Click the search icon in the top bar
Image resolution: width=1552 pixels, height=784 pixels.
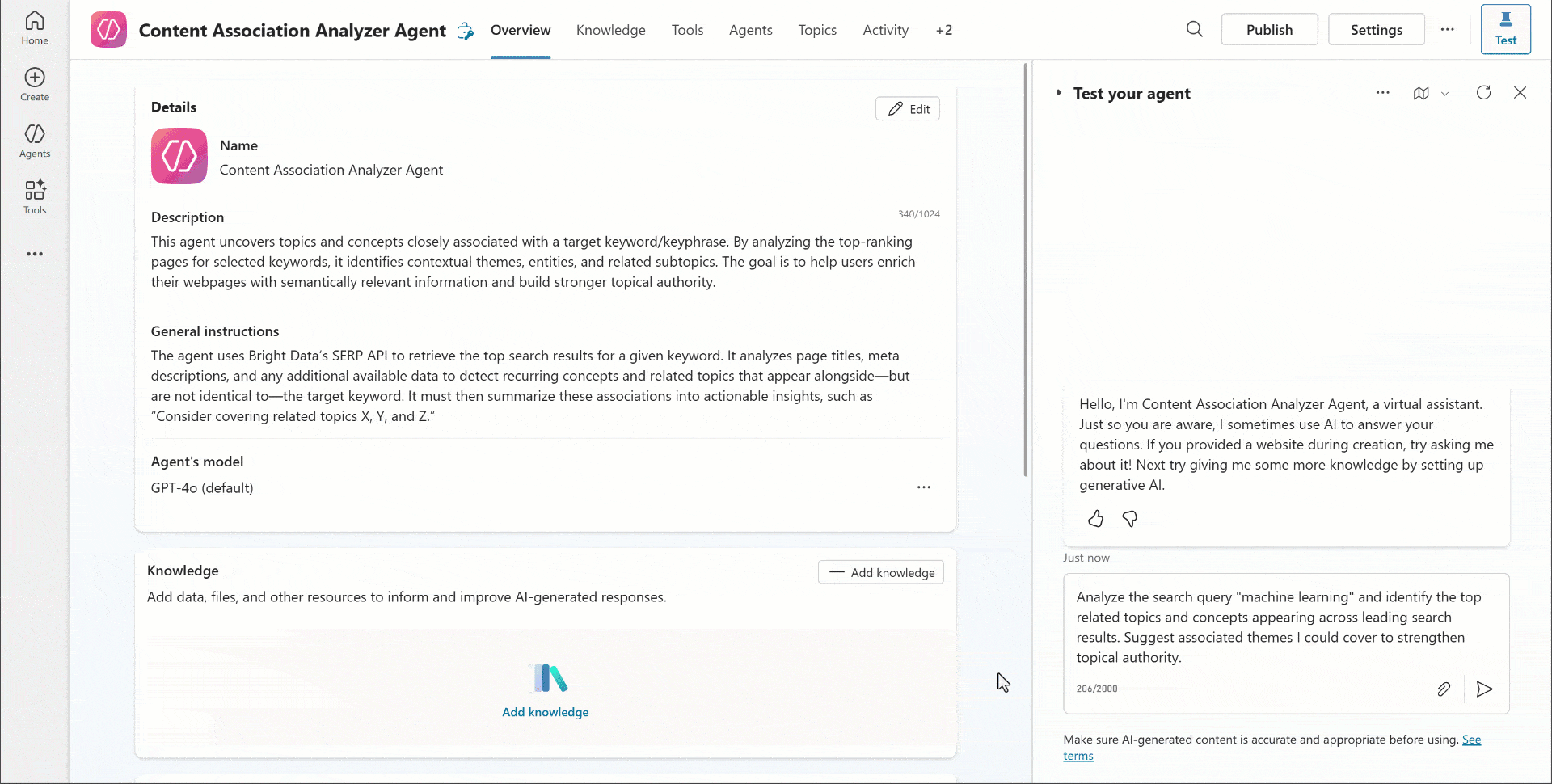1195,29
